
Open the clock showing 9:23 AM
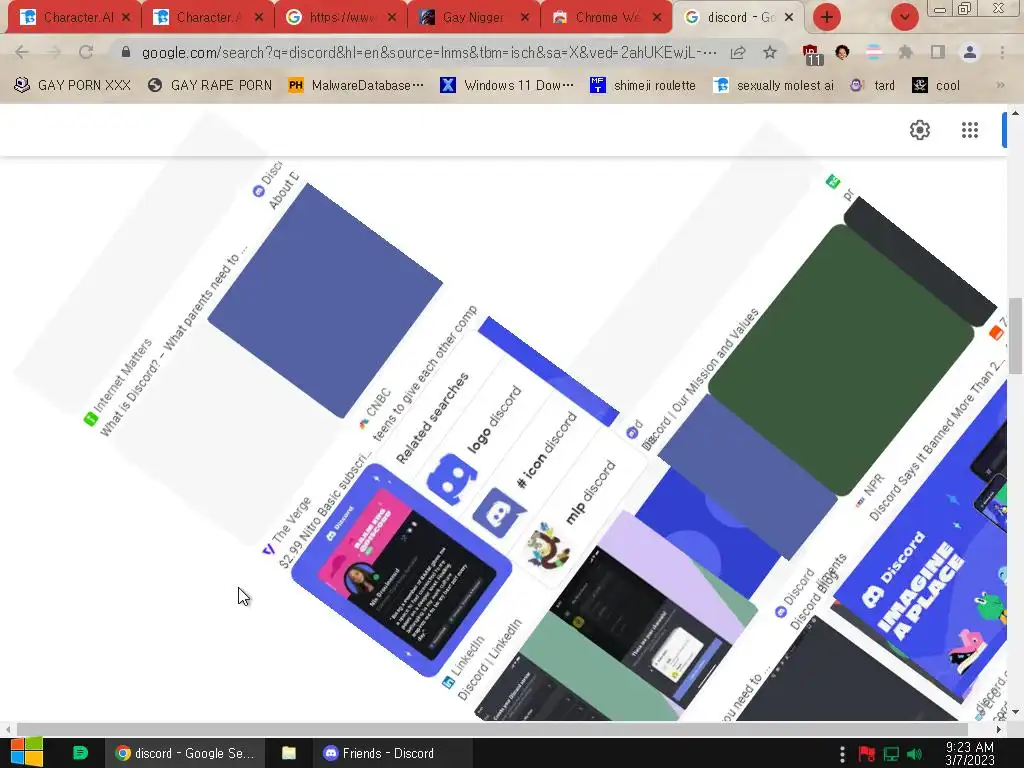[970, 754]
